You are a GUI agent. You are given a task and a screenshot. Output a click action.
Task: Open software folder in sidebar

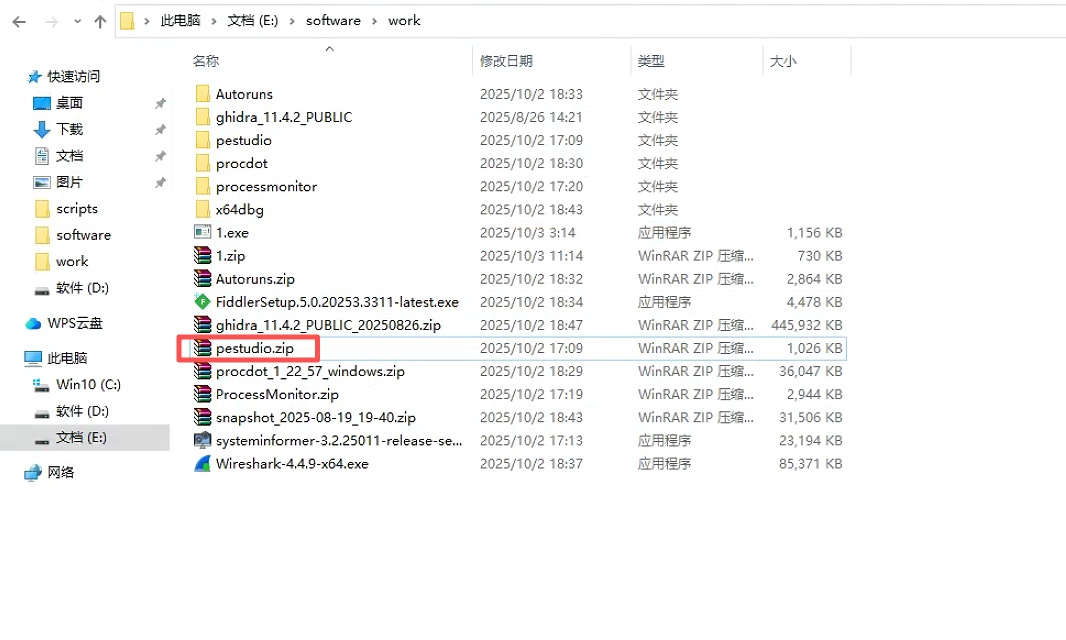[x=83, y=235]
